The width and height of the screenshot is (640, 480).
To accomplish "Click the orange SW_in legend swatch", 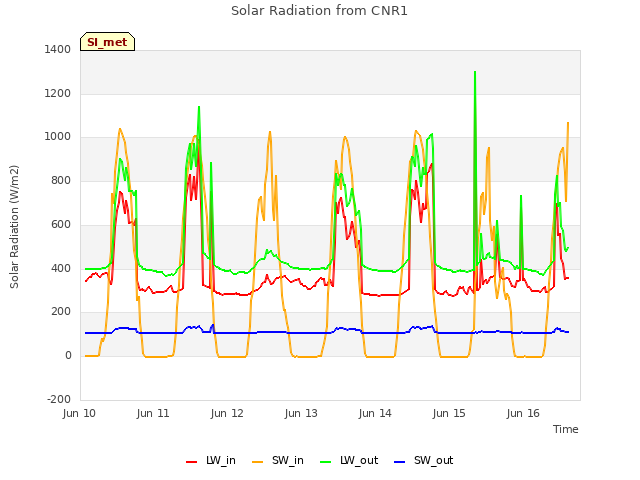I will [258, 462].
